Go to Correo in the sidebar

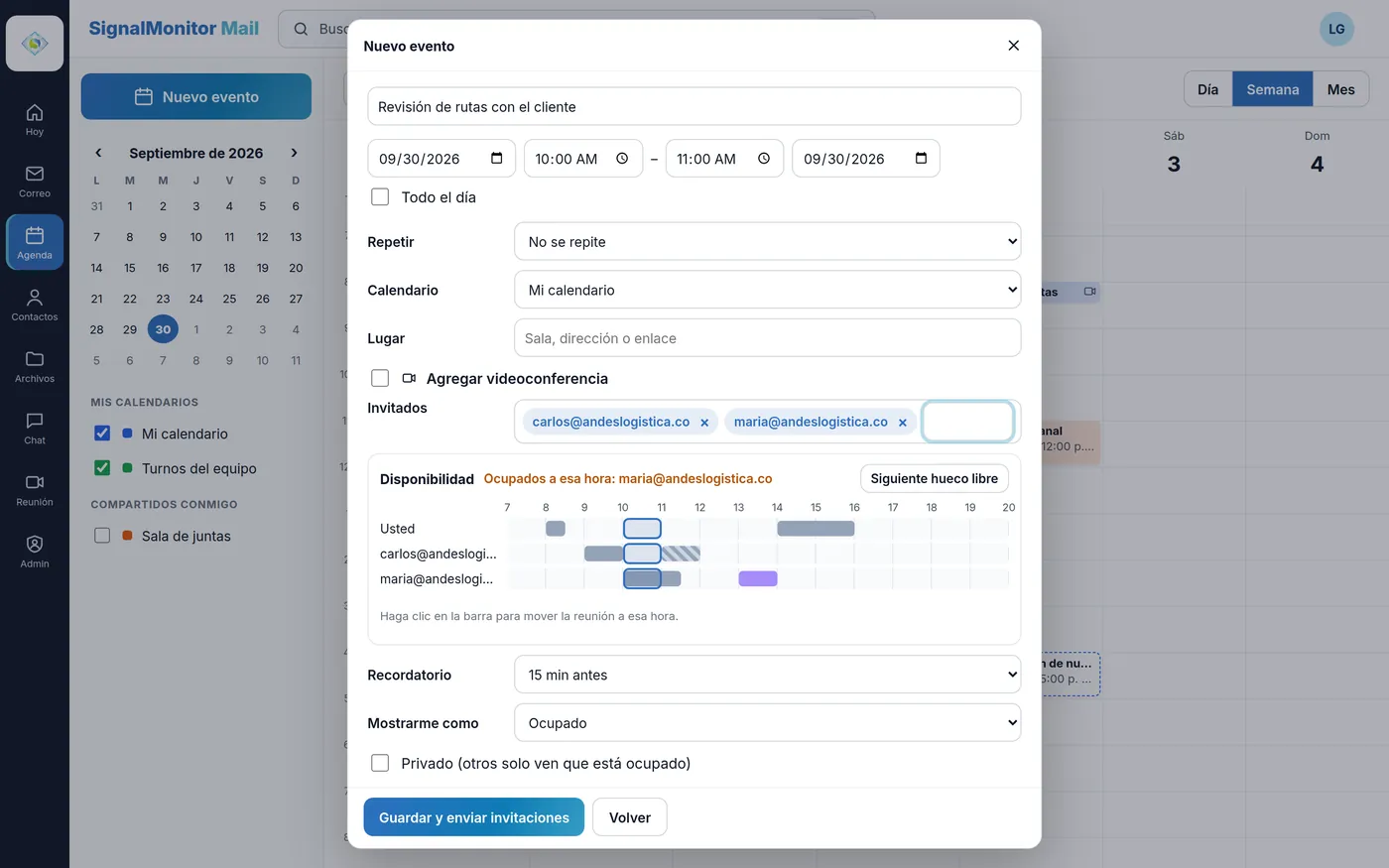click(x=35, y=181)
